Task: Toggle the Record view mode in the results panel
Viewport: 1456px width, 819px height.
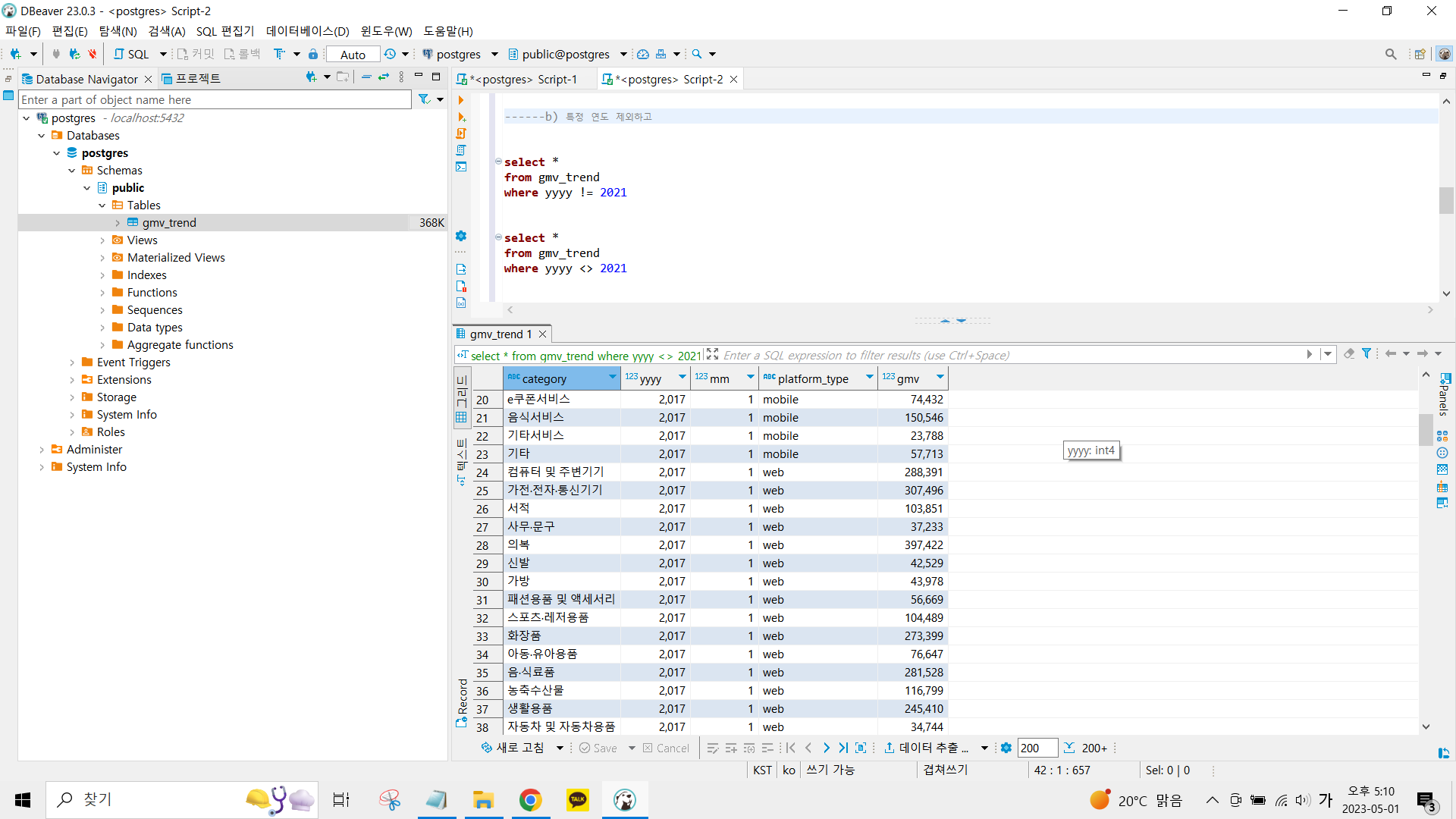Action: coord(462,701)
